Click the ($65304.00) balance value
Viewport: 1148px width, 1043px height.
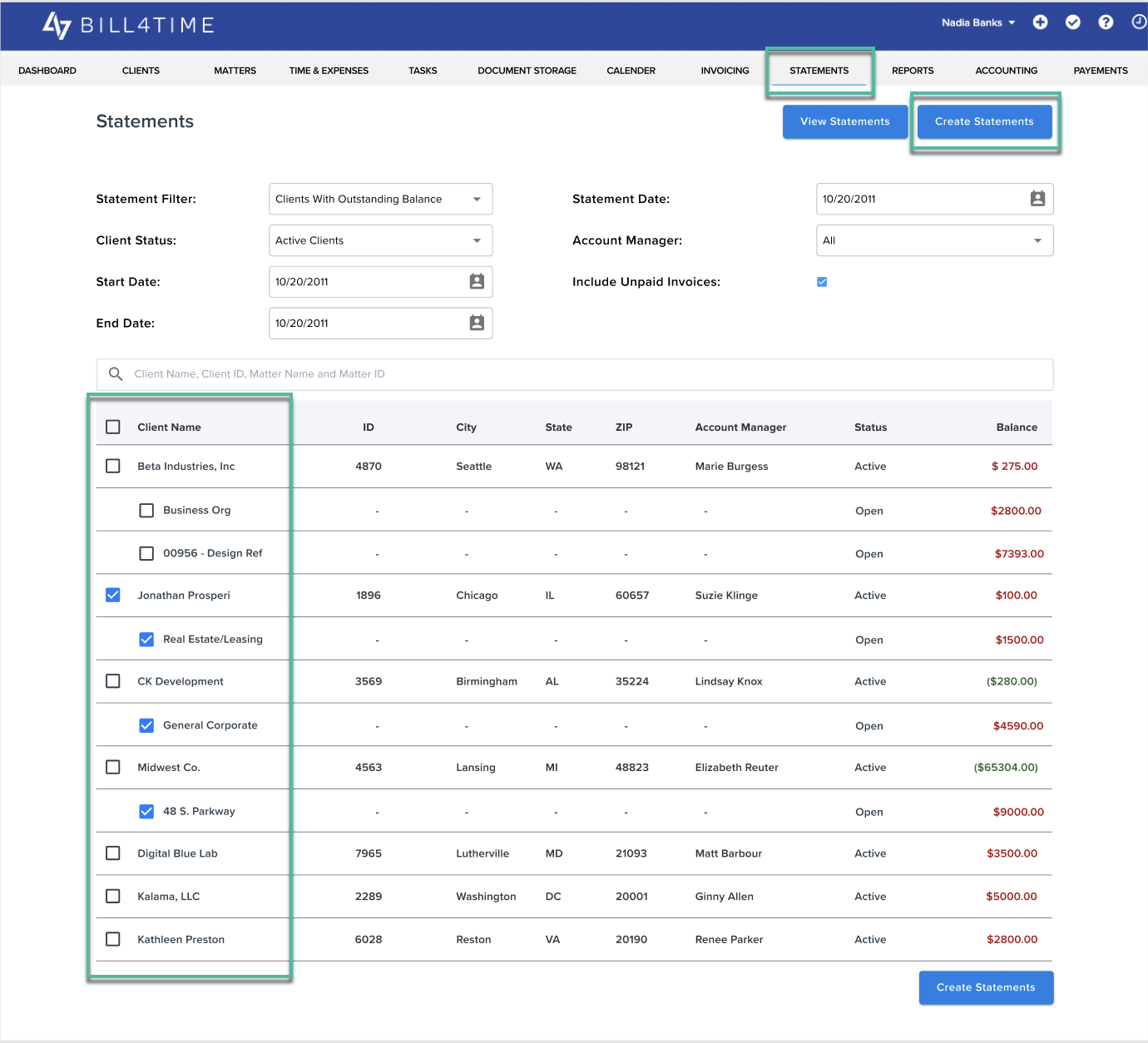tap(1006, 768)
